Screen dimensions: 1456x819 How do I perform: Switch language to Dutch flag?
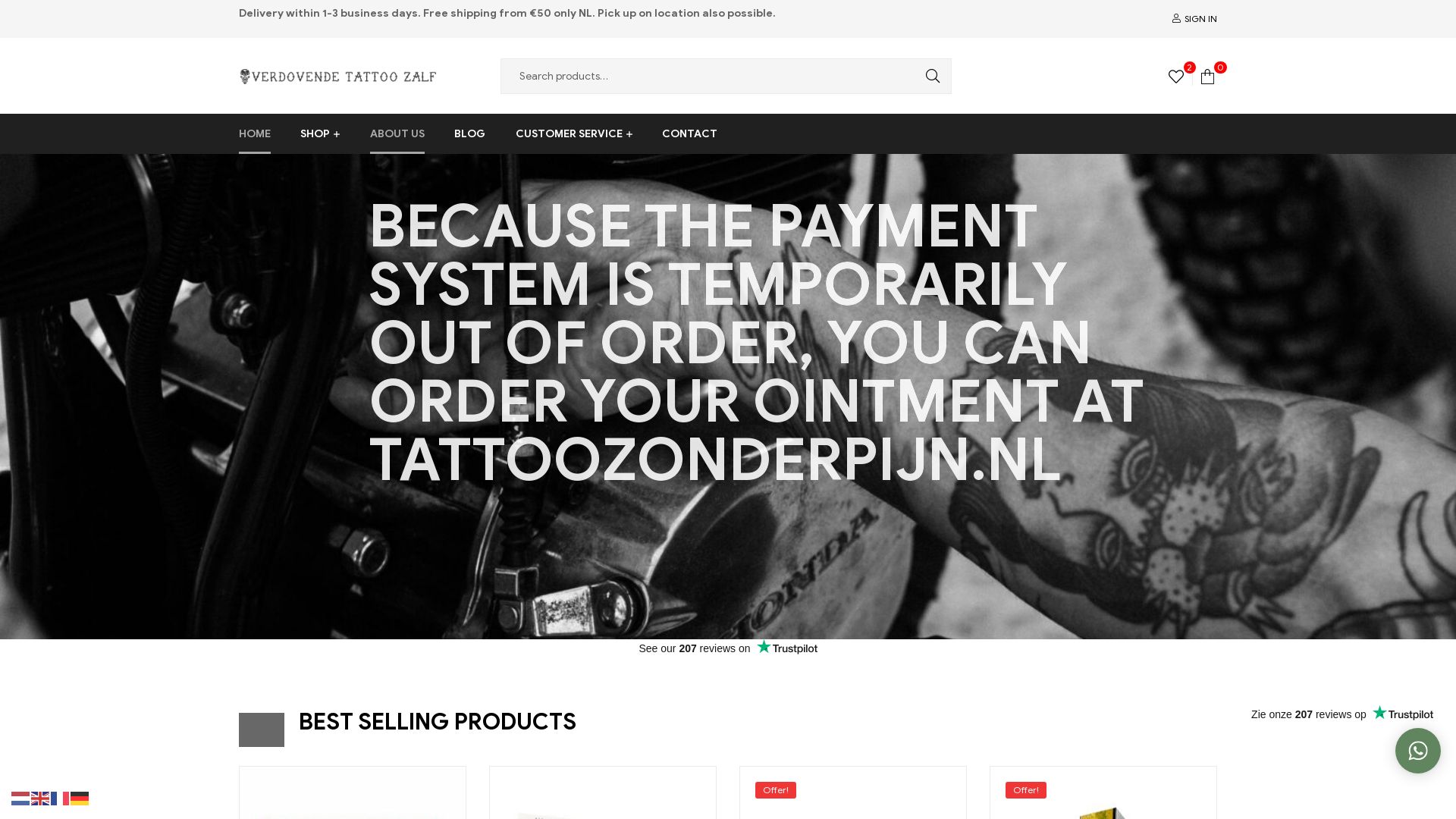pos(20,799)
